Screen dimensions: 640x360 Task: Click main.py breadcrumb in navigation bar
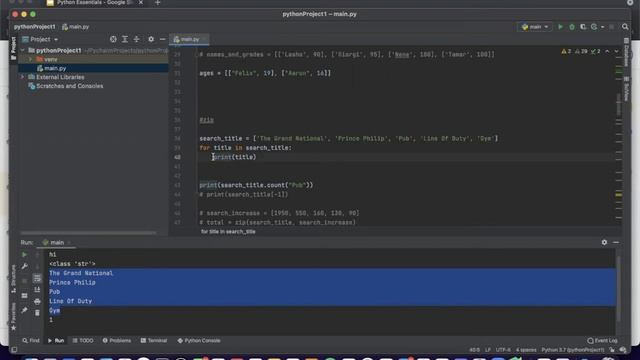76,27
